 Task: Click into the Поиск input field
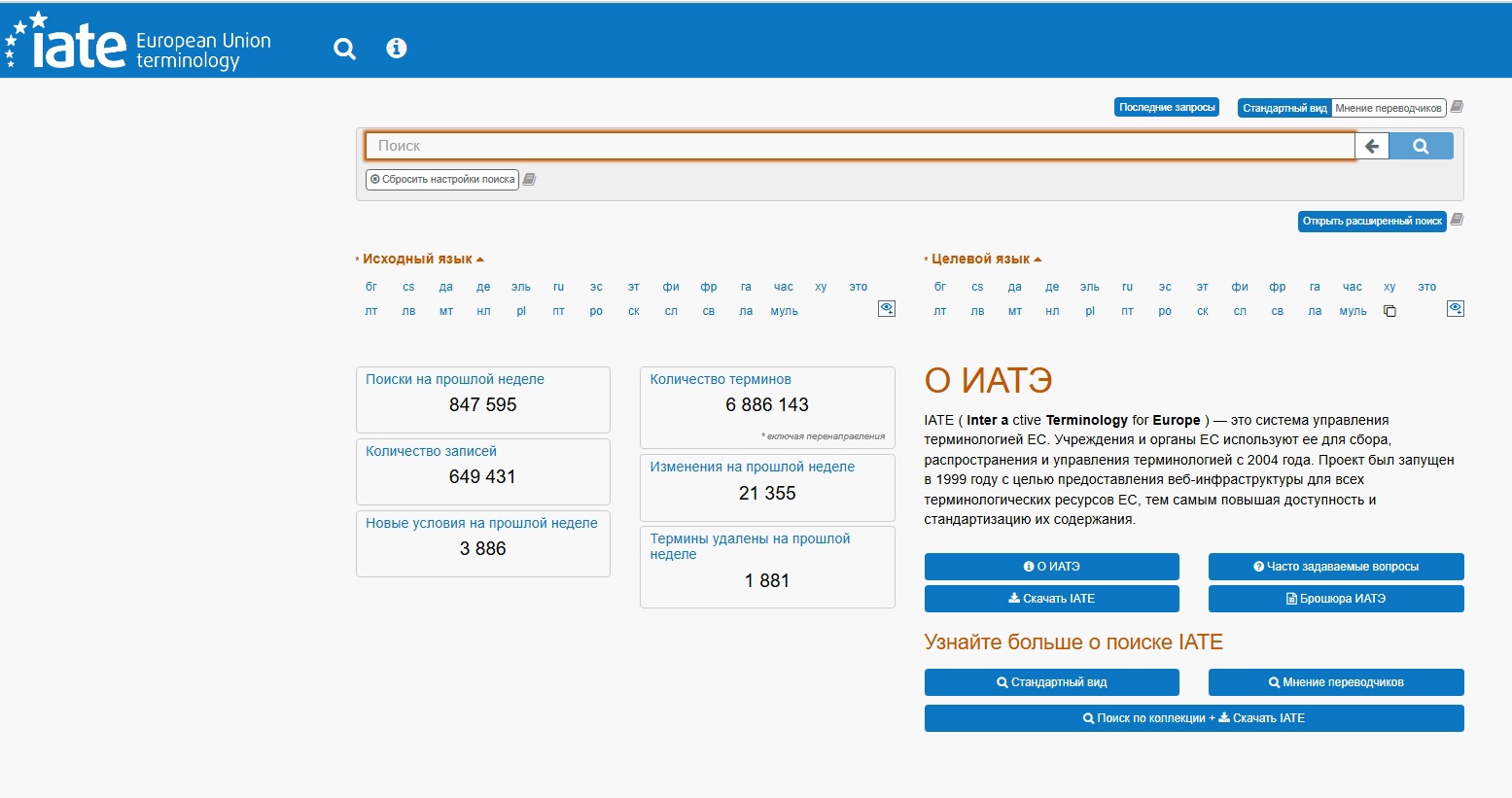[x=859, y=146]
